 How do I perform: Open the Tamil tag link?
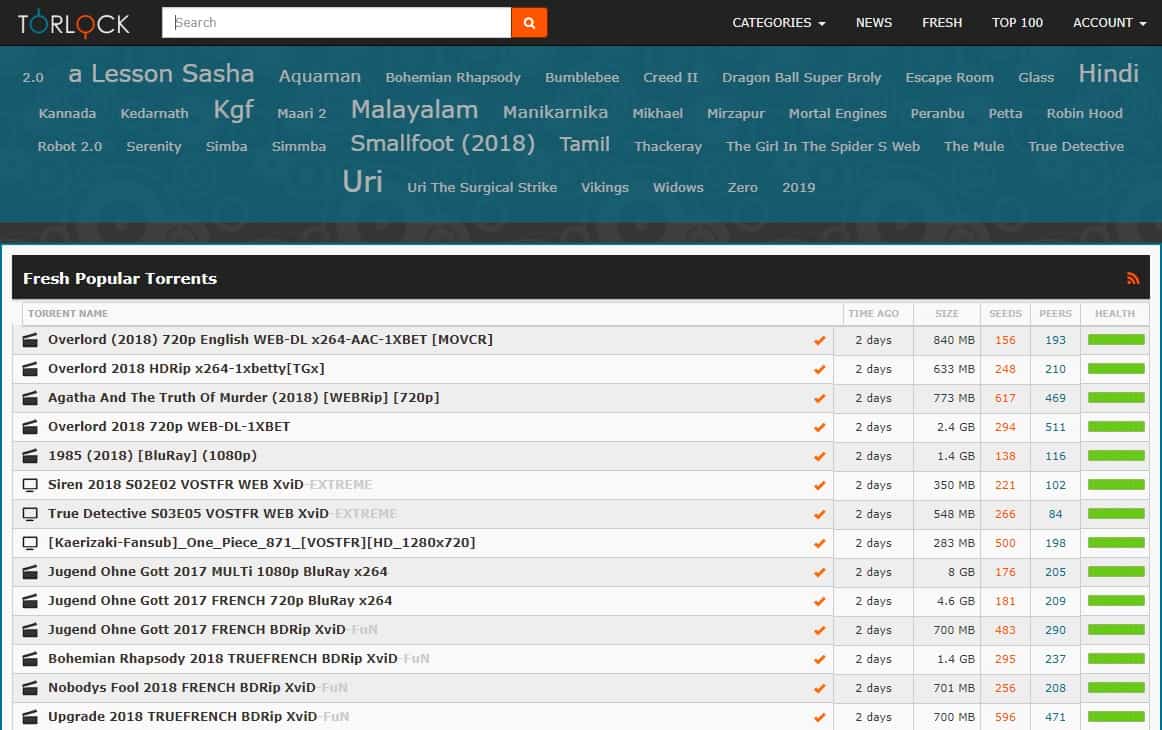tap(584, 145)
